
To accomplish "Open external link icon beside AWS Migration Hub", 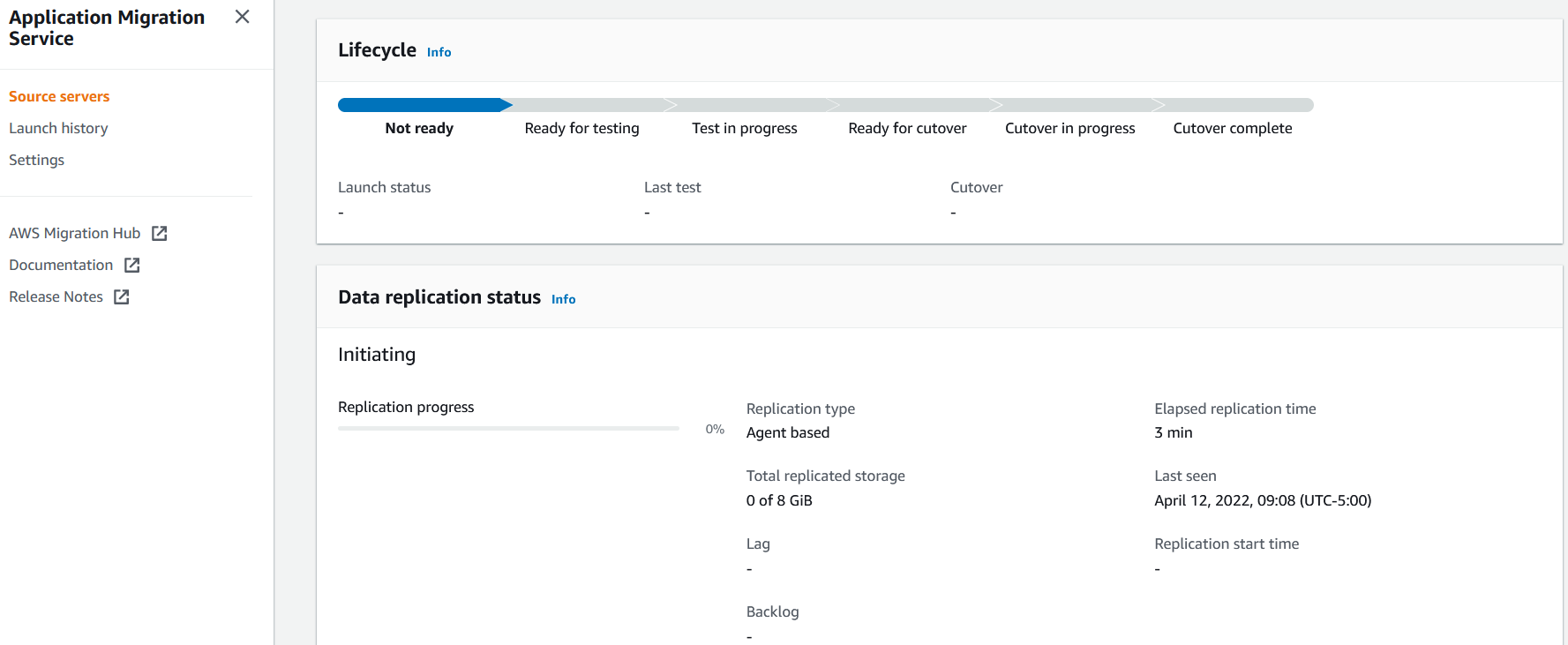I will pyautogui.click(x=160, y=233).
